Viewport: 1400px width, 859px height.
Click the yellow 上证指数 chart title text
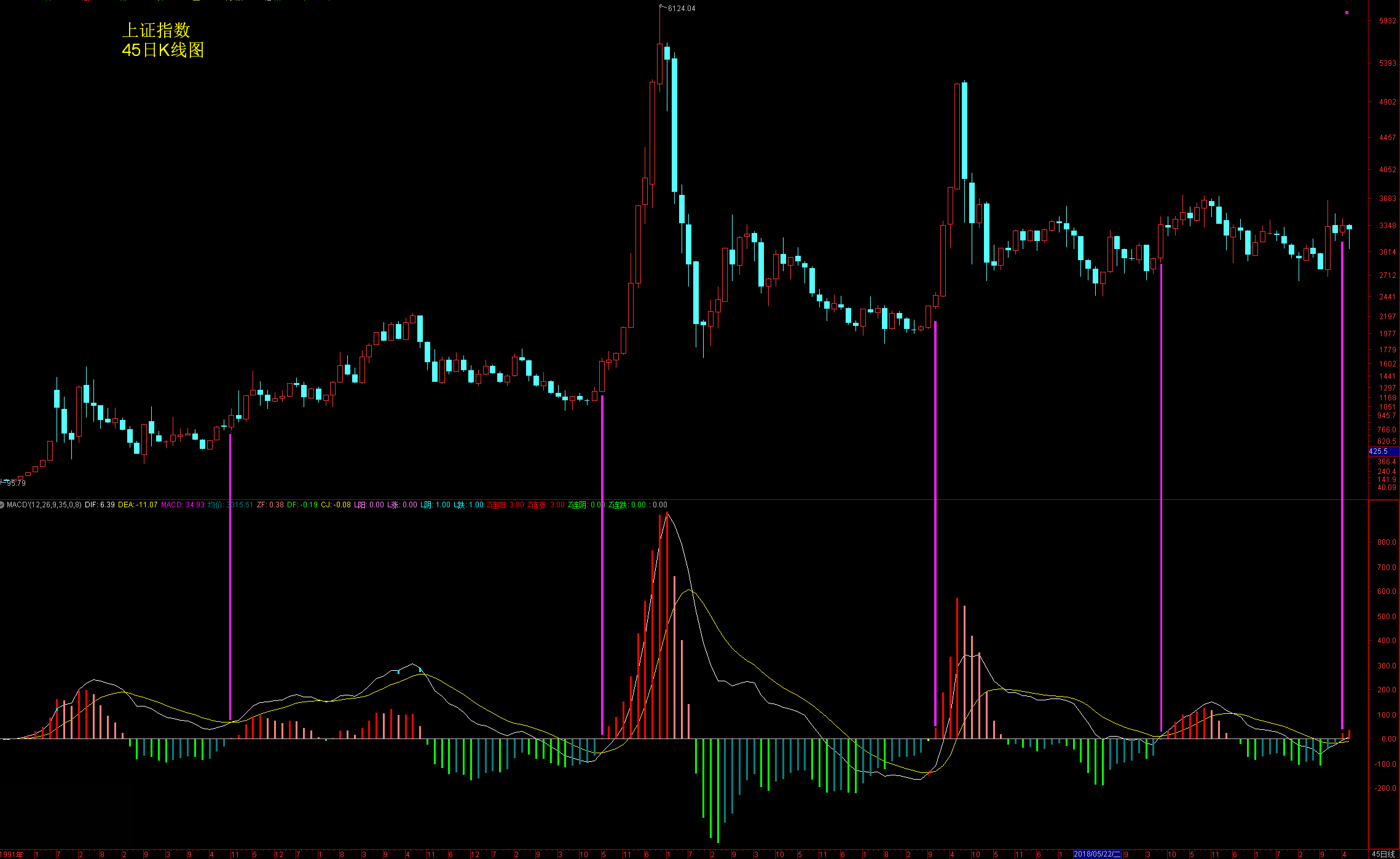(x=156, y=30)
